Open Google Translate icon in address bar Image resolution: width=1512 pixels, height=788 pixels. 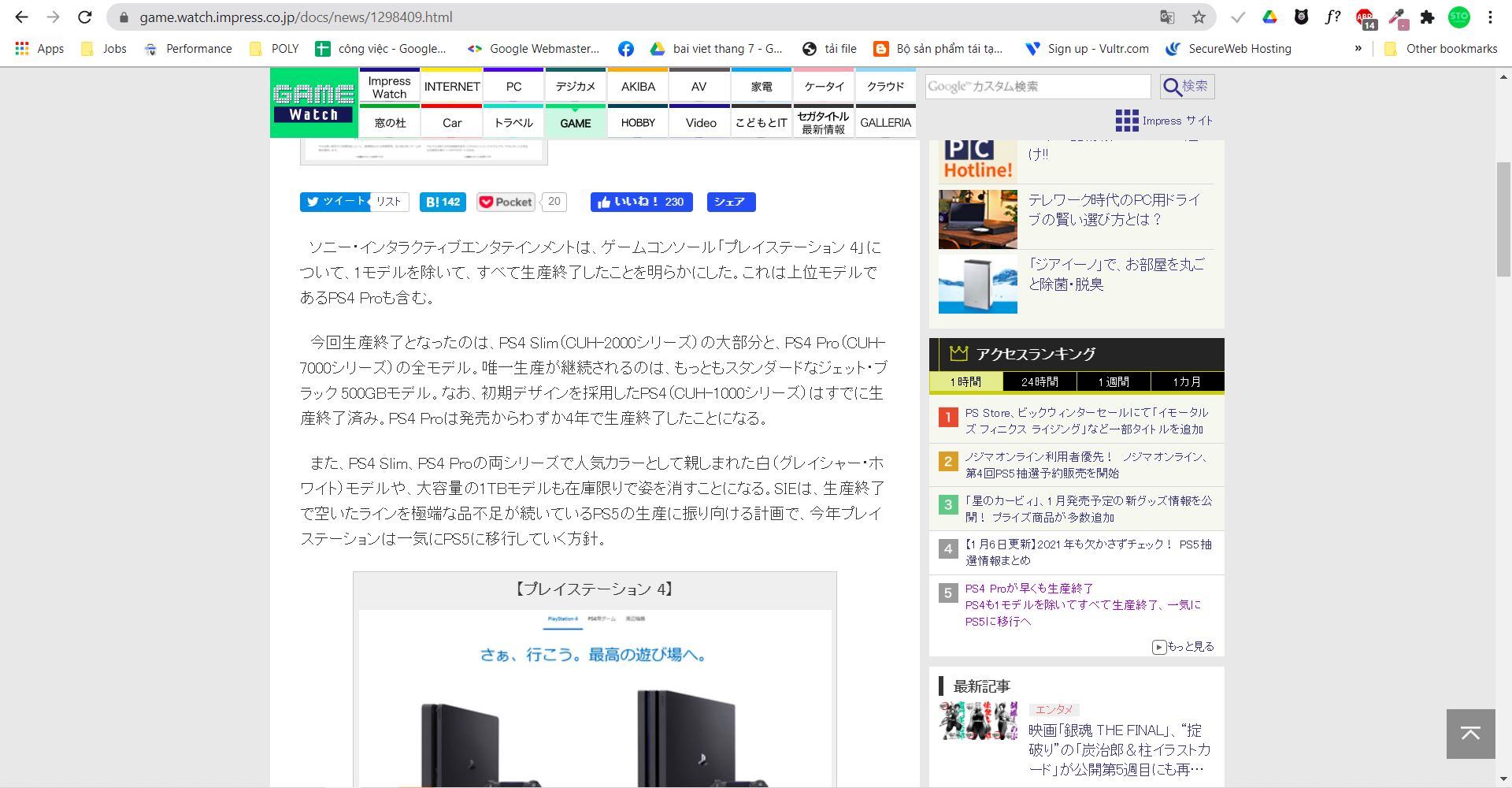(x=1167, y=17)
